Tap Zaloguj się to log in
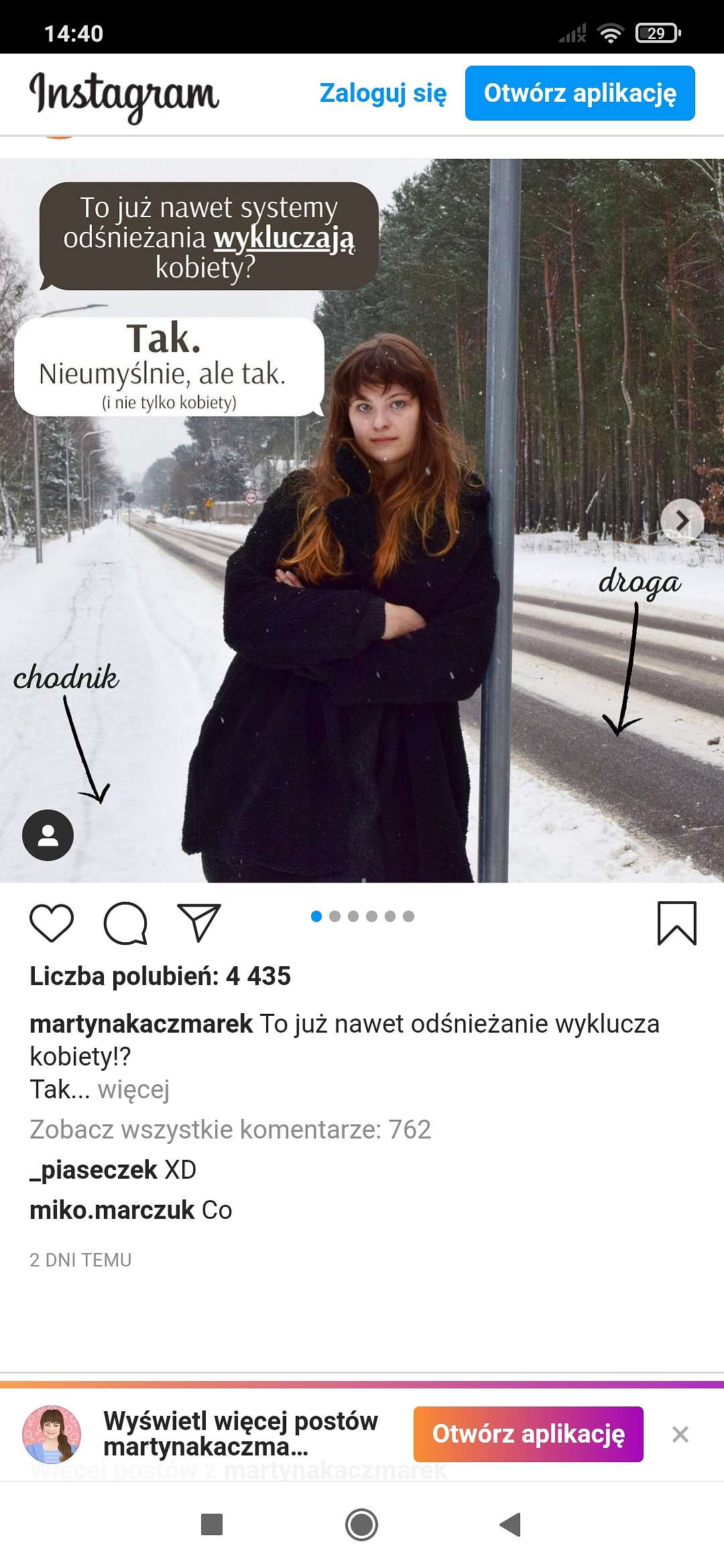 point(383,93)
